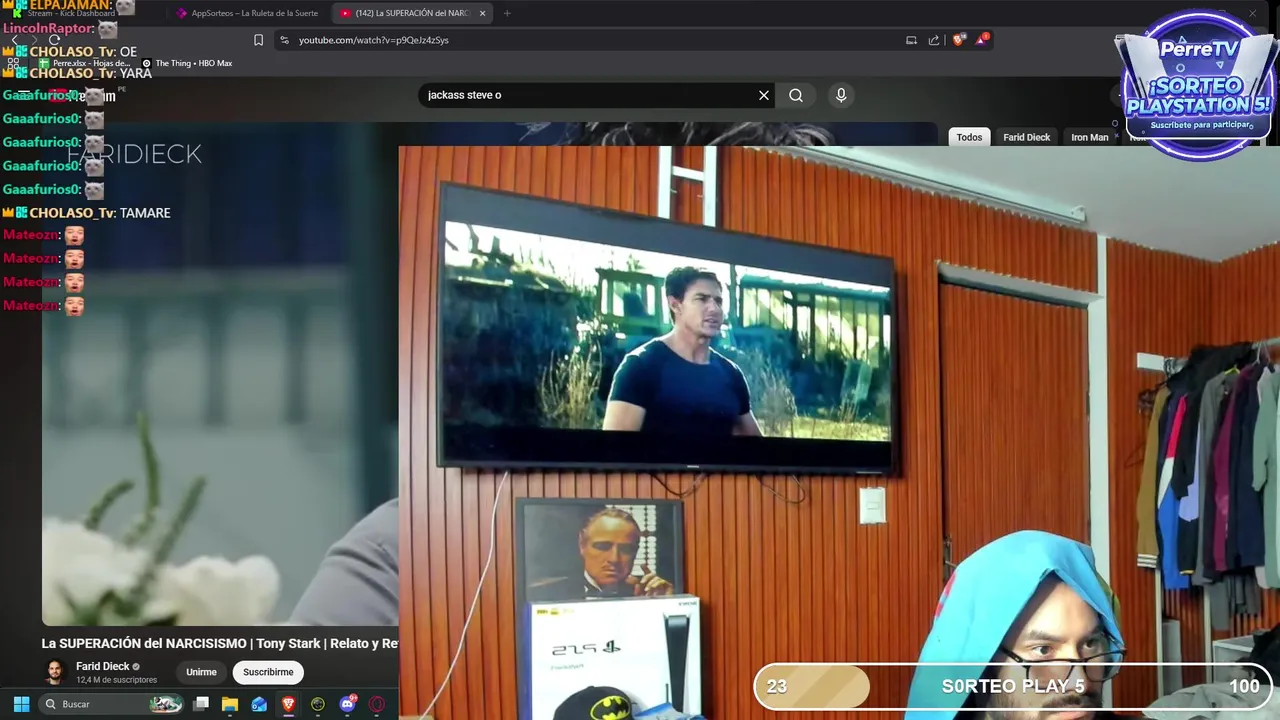Click inside the YouTube search field
Image resolution: width=1280 pixels, height=720 pixels.
(x=588, y=95)
